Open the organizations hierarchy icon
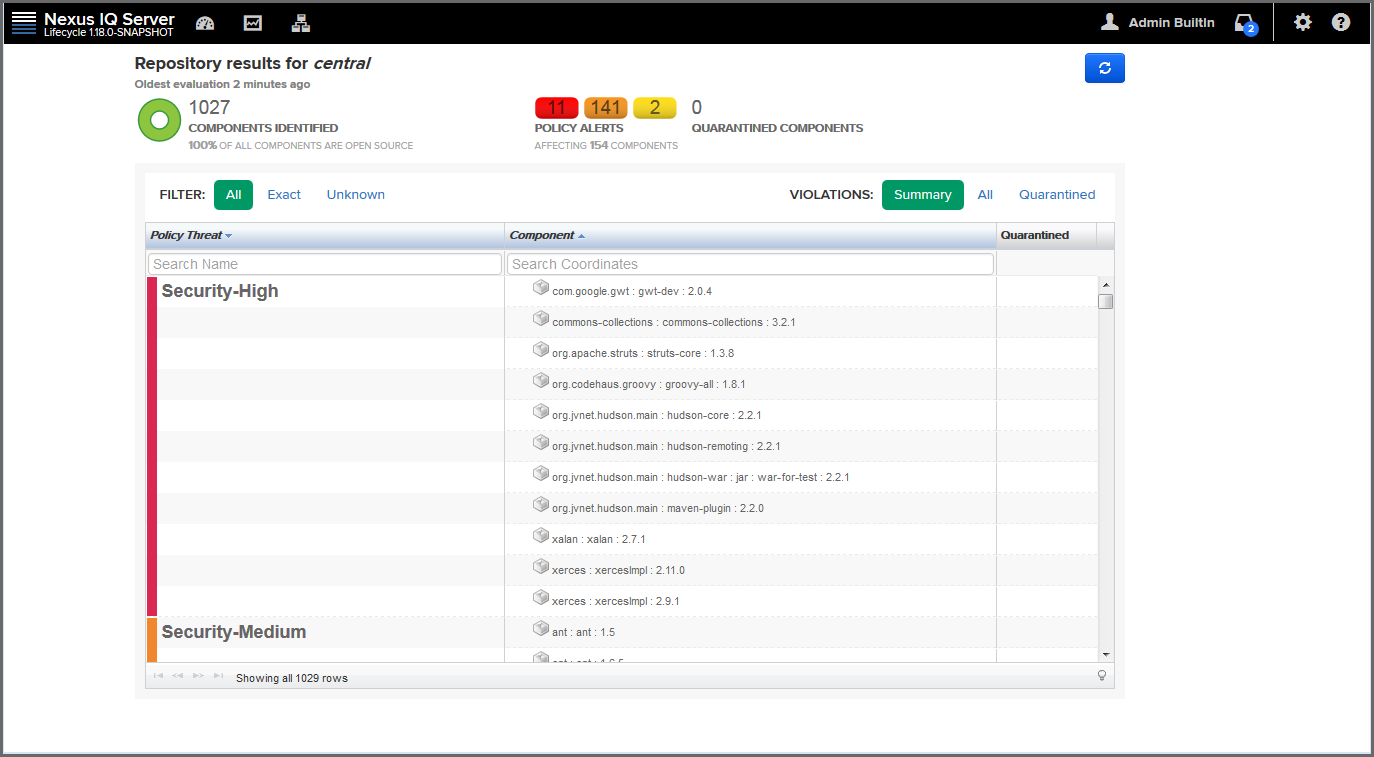This screenshot has height=757, width=1374. tap(301, 23)
